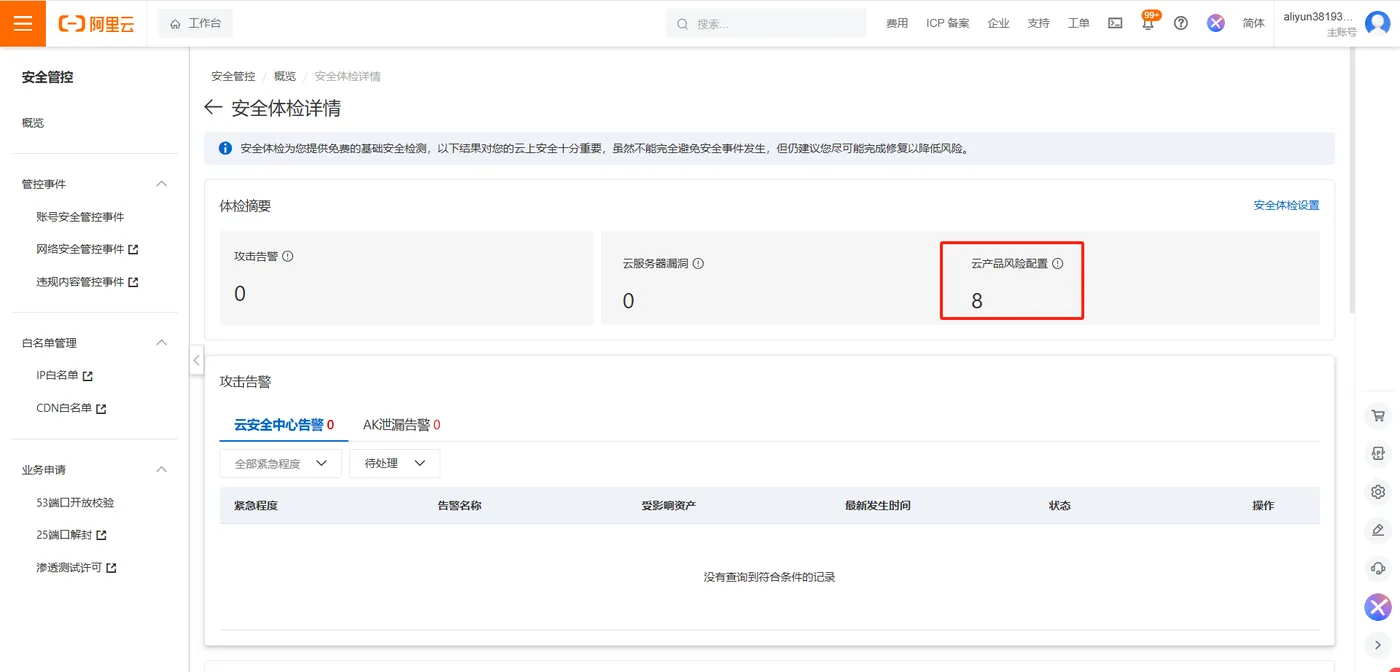Open the floating AI assistant icon
Image resolution: width=1400 pixels, height=672 pixels.
(x=1378, y=607)
